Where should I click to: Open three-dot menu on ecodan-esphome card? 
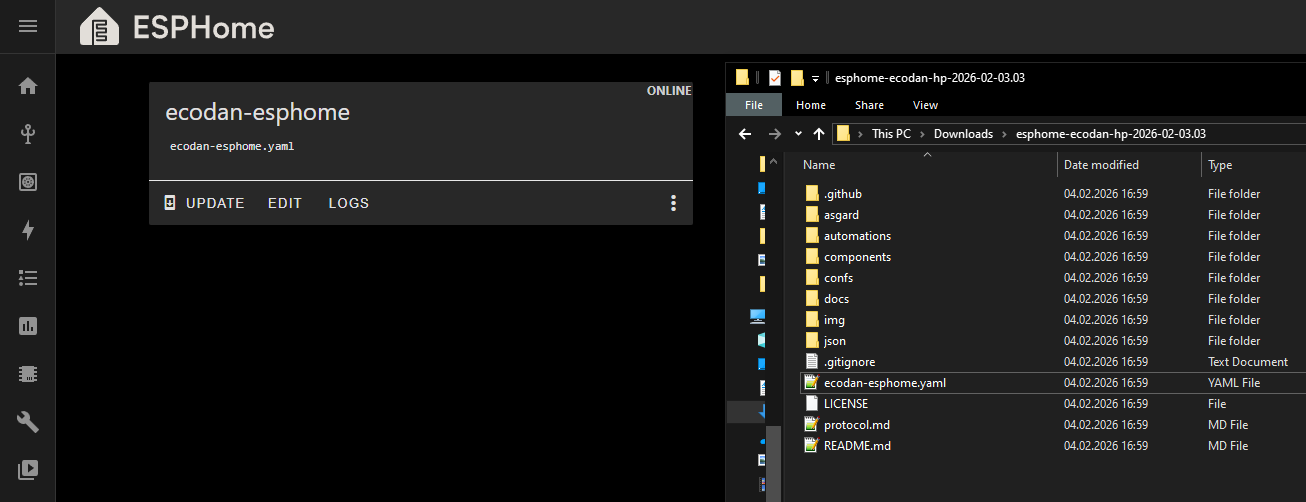(673, 203)
